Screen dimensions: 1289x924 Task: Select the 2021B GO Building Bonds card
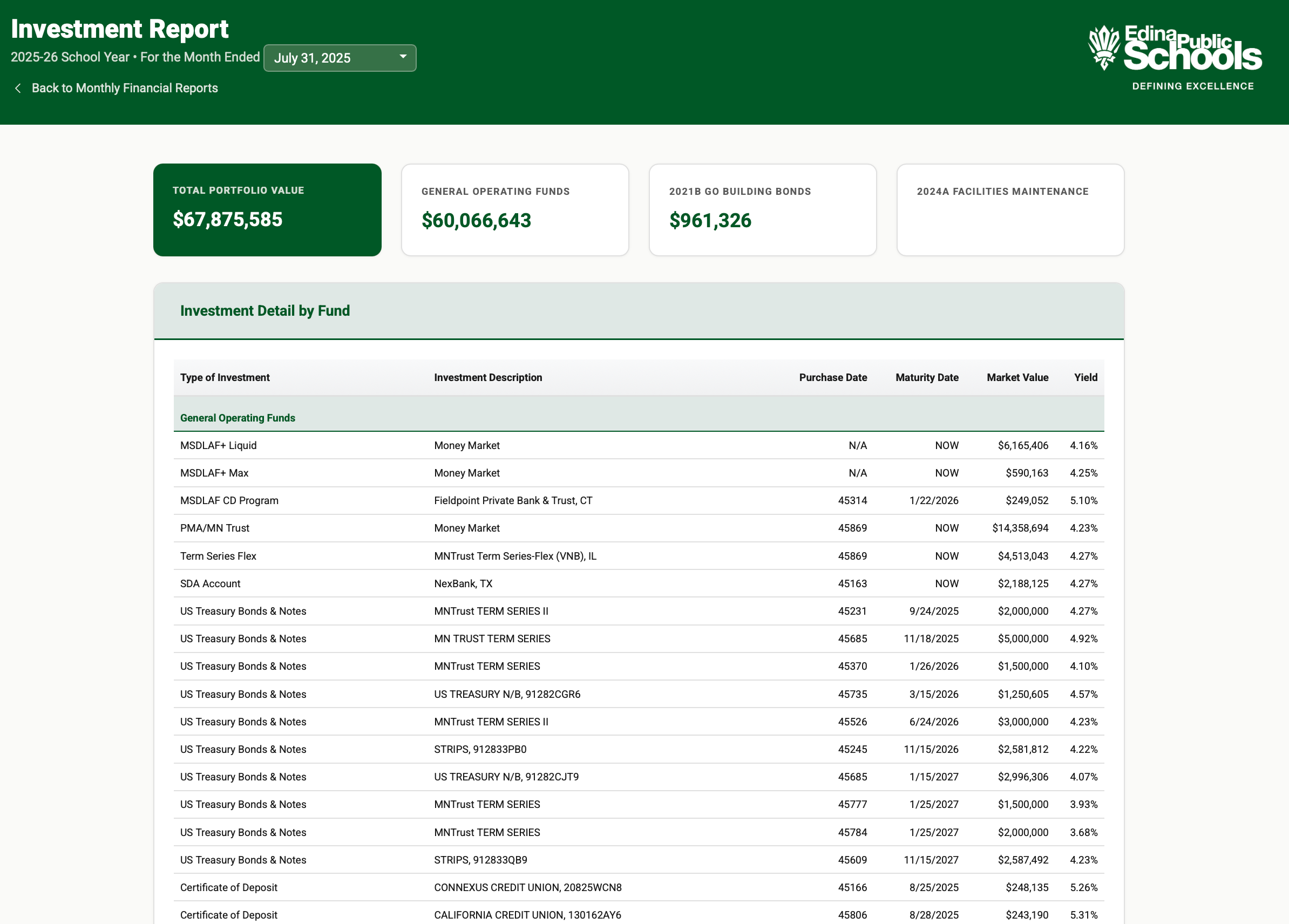[x=762, y=210]
